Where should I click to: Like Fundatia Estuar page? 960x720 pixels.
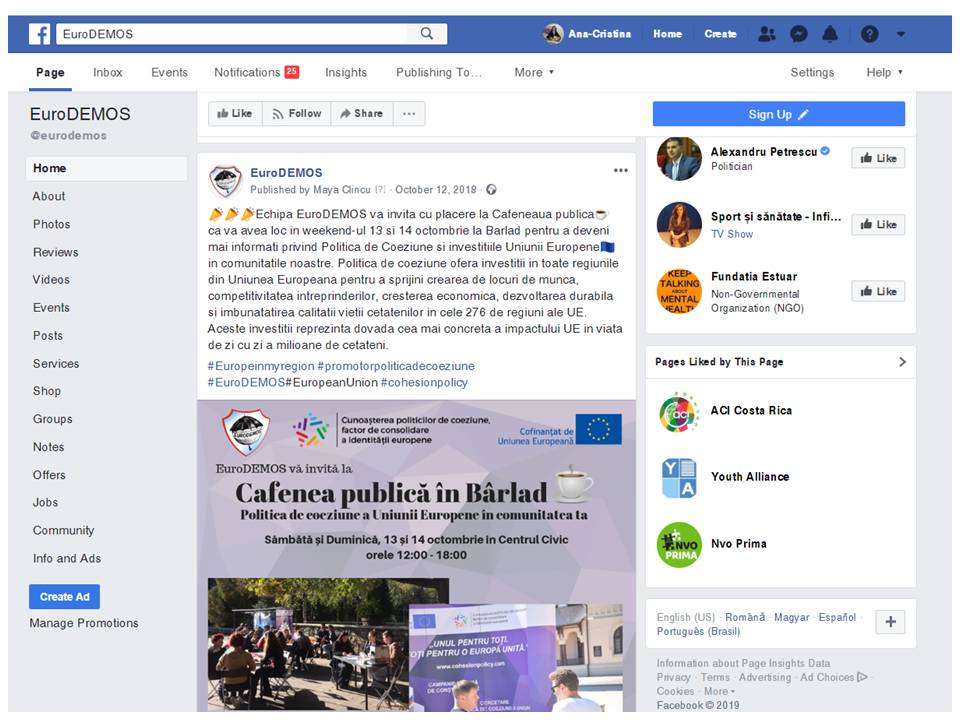[x=878, y=291]
